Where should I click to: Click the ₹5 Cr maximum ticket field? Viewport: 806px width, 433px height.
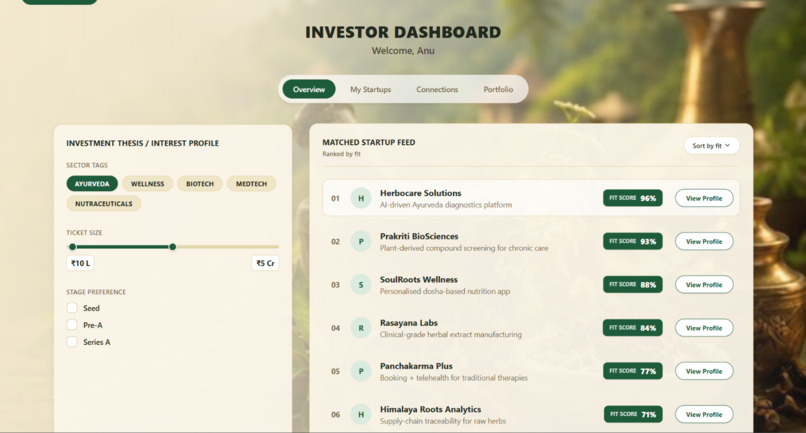click(x=265, y=263)
